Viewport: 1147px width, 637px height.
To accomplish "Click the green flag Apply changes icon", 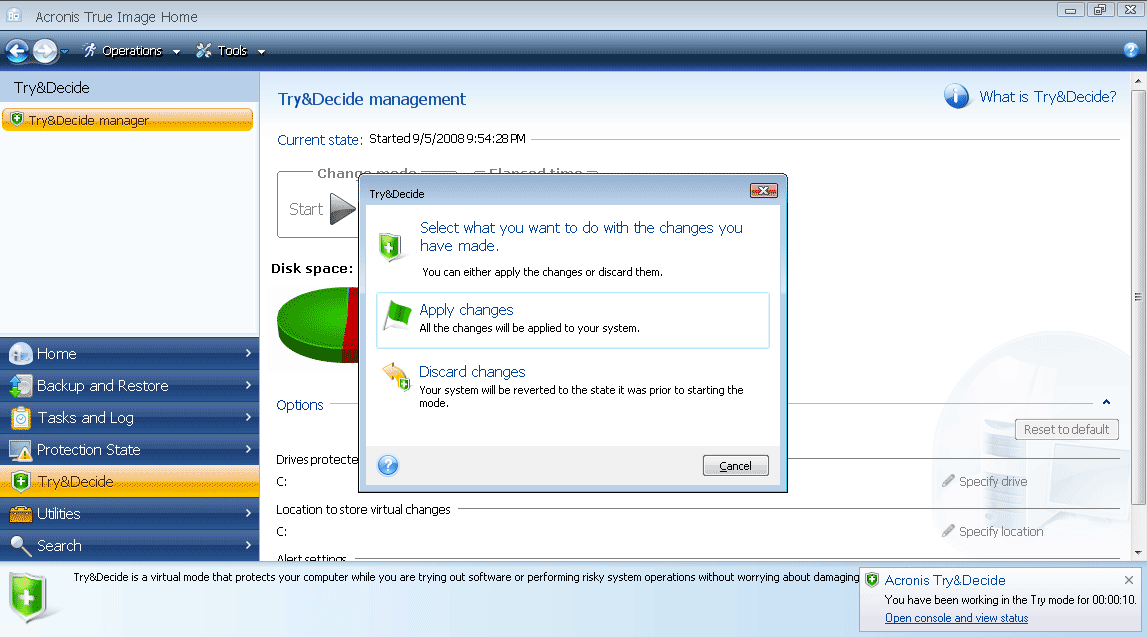I will pos(397,315).
